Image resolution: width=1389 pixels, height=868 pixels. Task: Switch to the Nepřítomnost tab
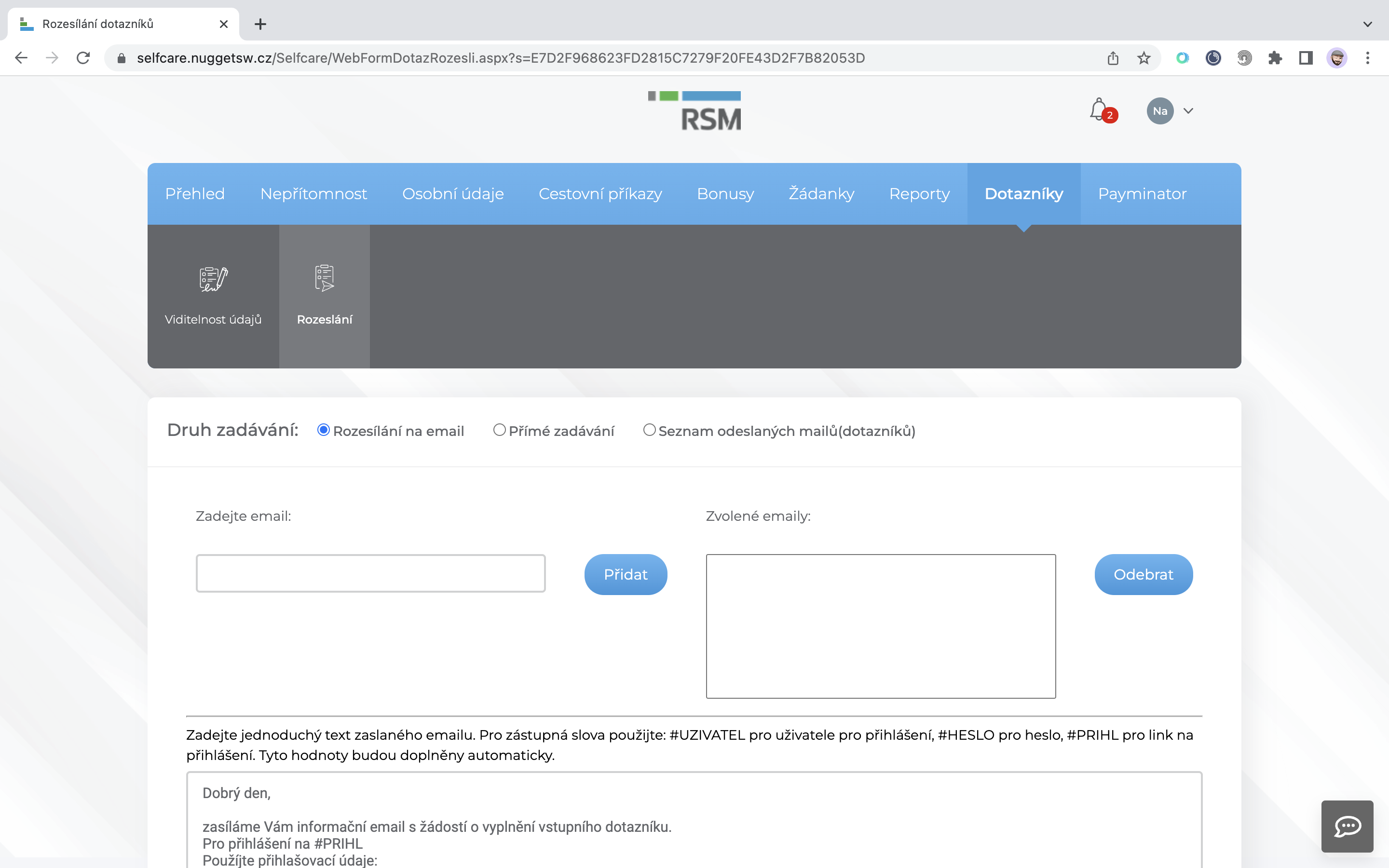point(313,194)
